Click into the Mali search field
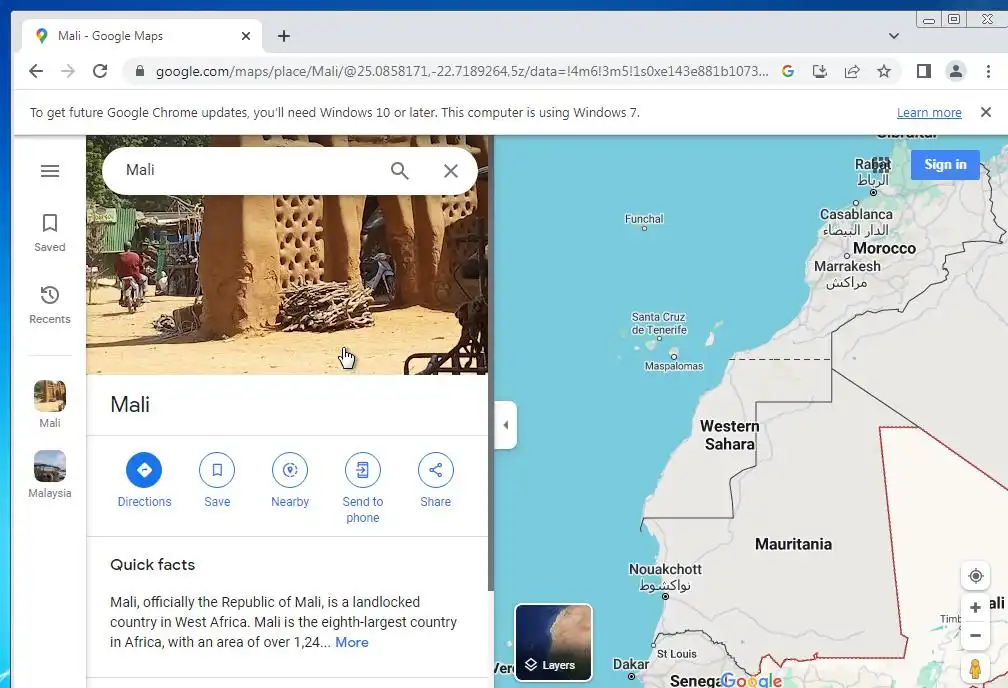Screen dimensions: 1008x688 (251, 170)
